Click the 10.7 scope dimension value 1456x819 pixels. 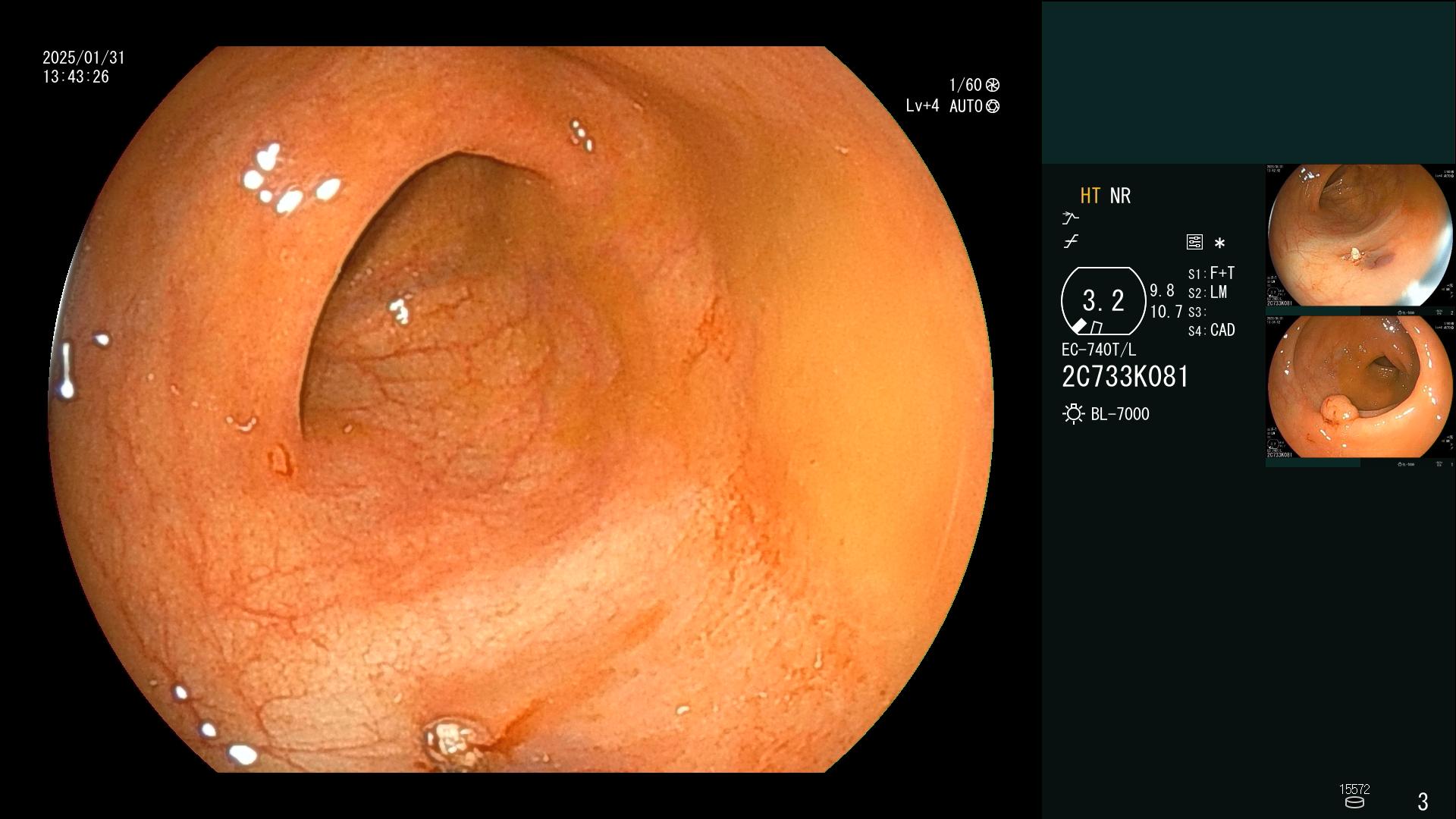coord(1166,312)
